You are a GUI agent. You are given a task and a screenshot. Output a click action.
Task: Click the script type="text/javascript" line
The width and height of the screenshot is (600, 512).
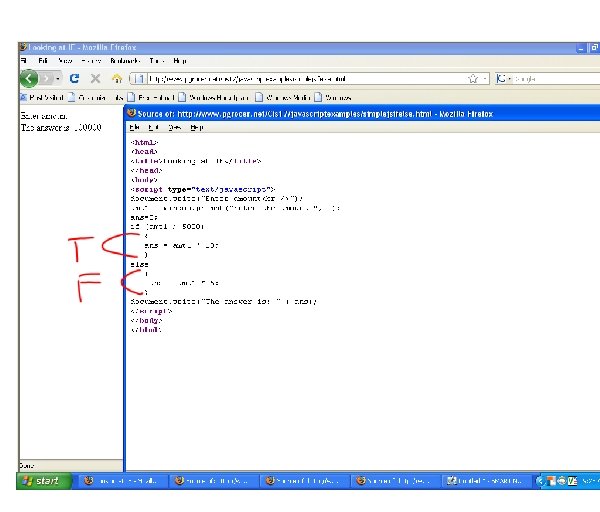coord(202,189)
